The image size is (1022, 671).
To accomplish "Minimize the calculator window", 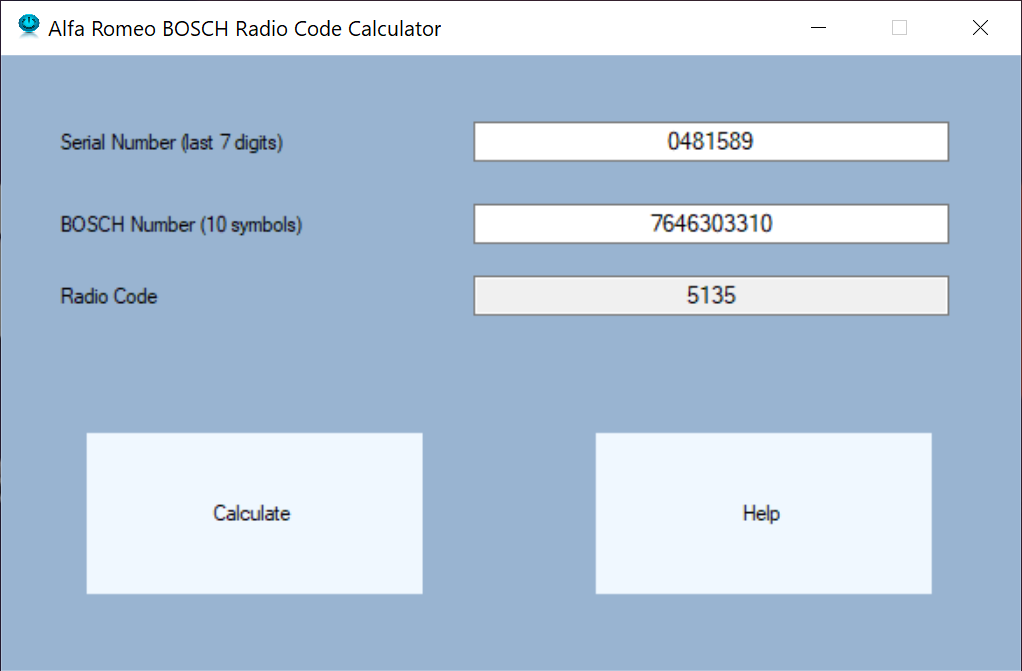I will point(819,27).
